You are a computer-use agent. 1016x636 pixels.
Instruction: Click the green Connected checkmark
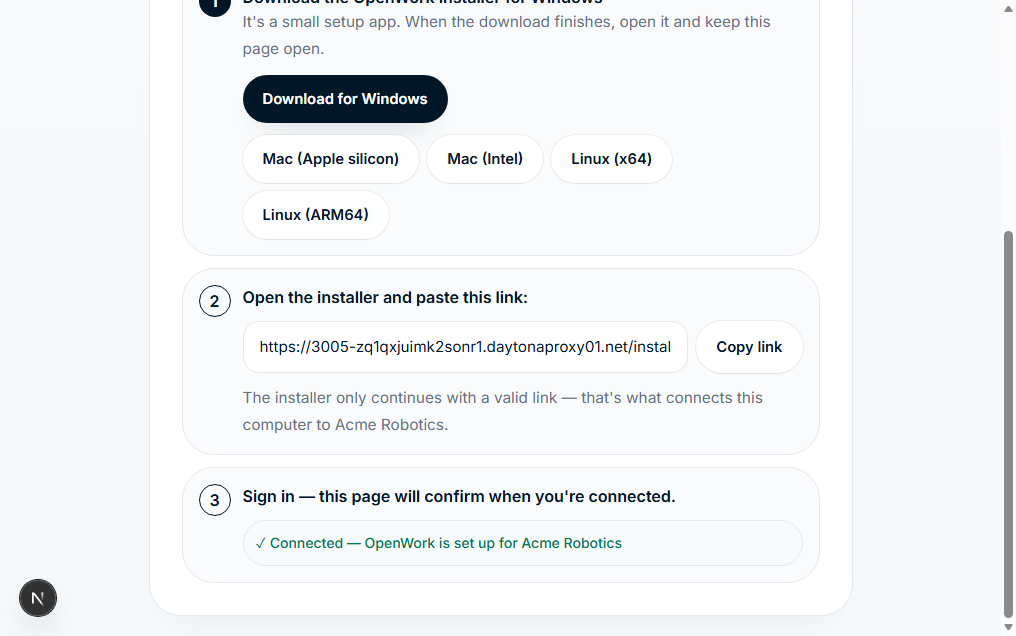(260, 543)
